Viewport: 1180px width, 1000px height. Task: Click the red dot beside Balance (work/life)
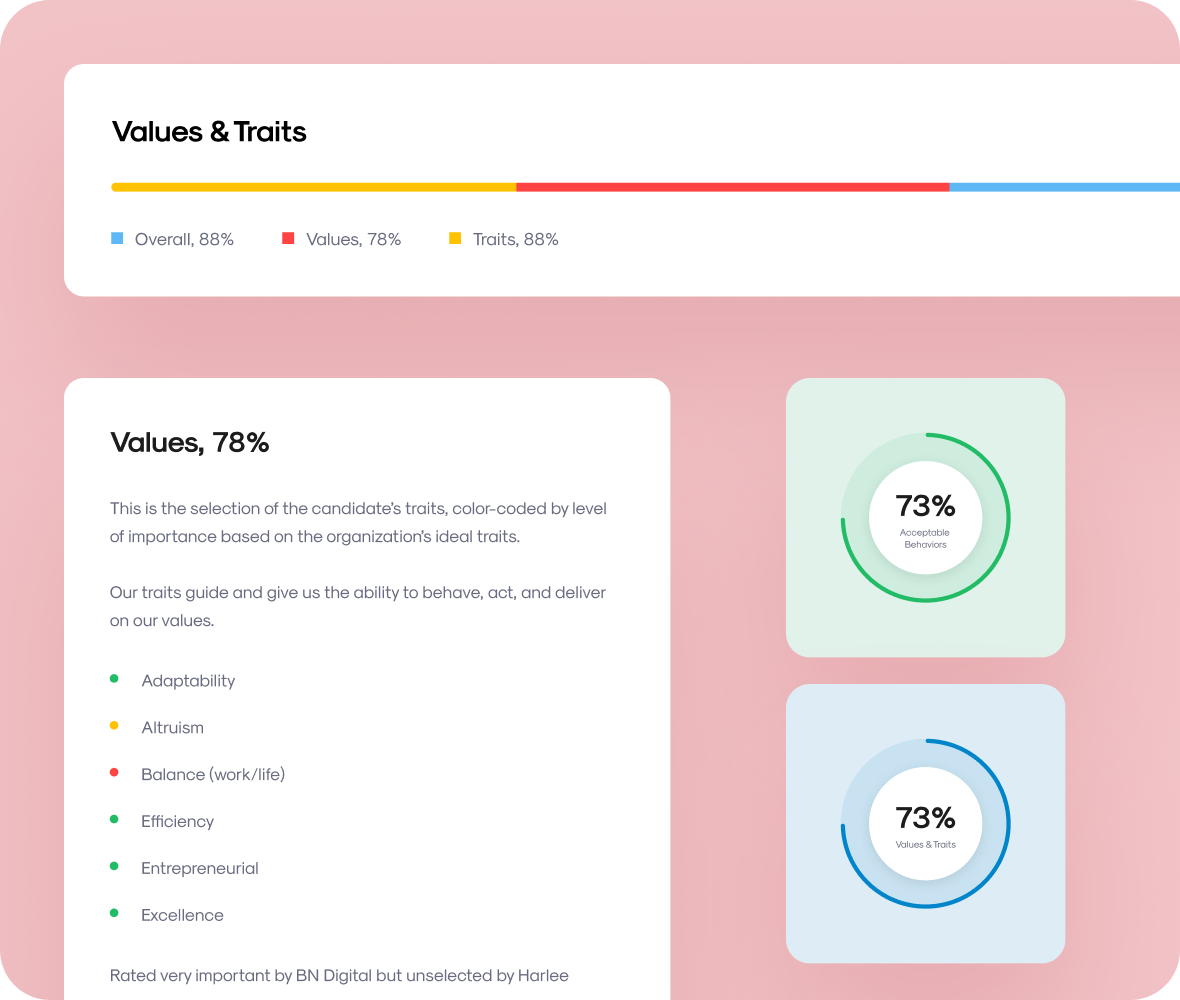[114, 772]
